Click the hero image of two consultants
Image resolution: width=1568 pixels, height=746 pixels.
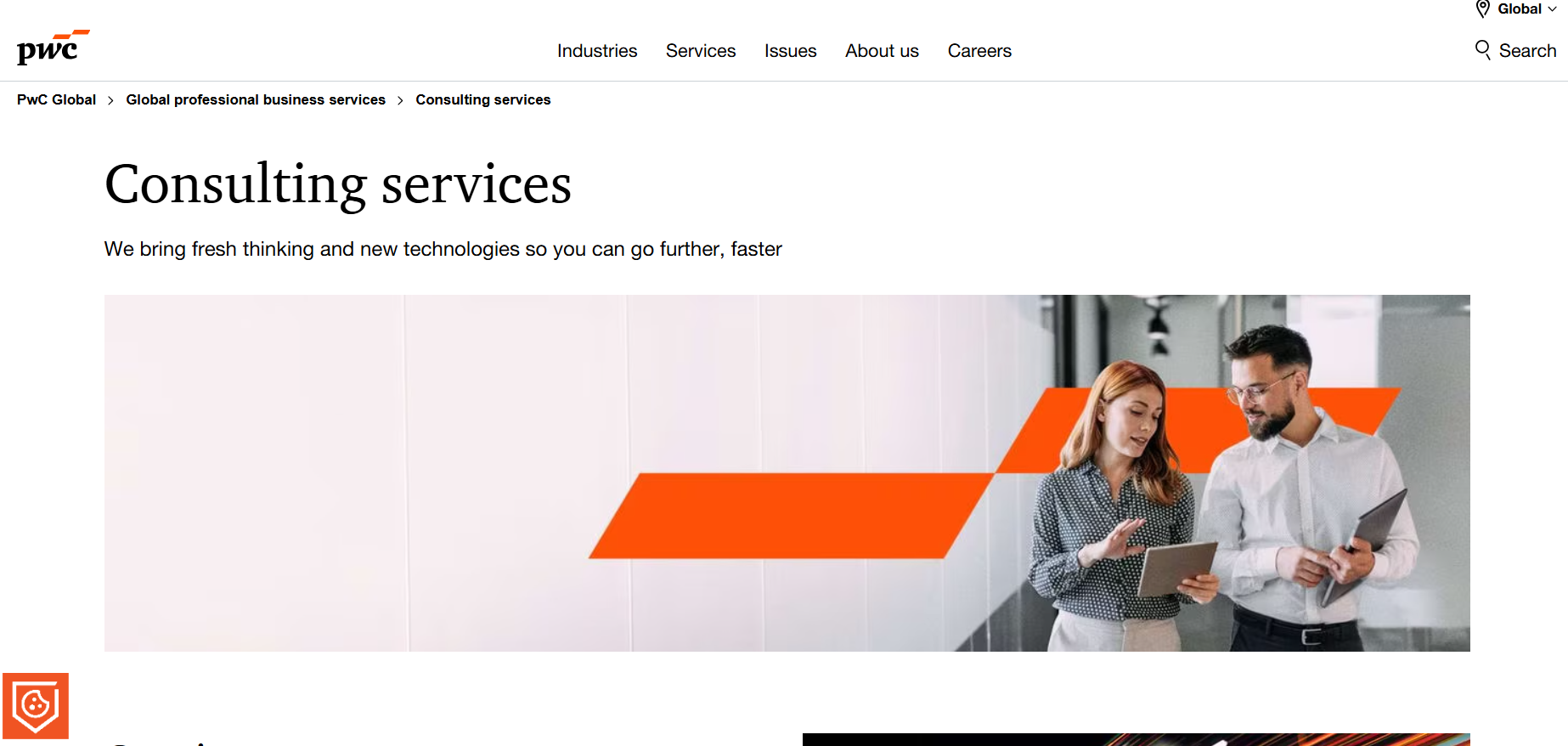pos(787,473)
